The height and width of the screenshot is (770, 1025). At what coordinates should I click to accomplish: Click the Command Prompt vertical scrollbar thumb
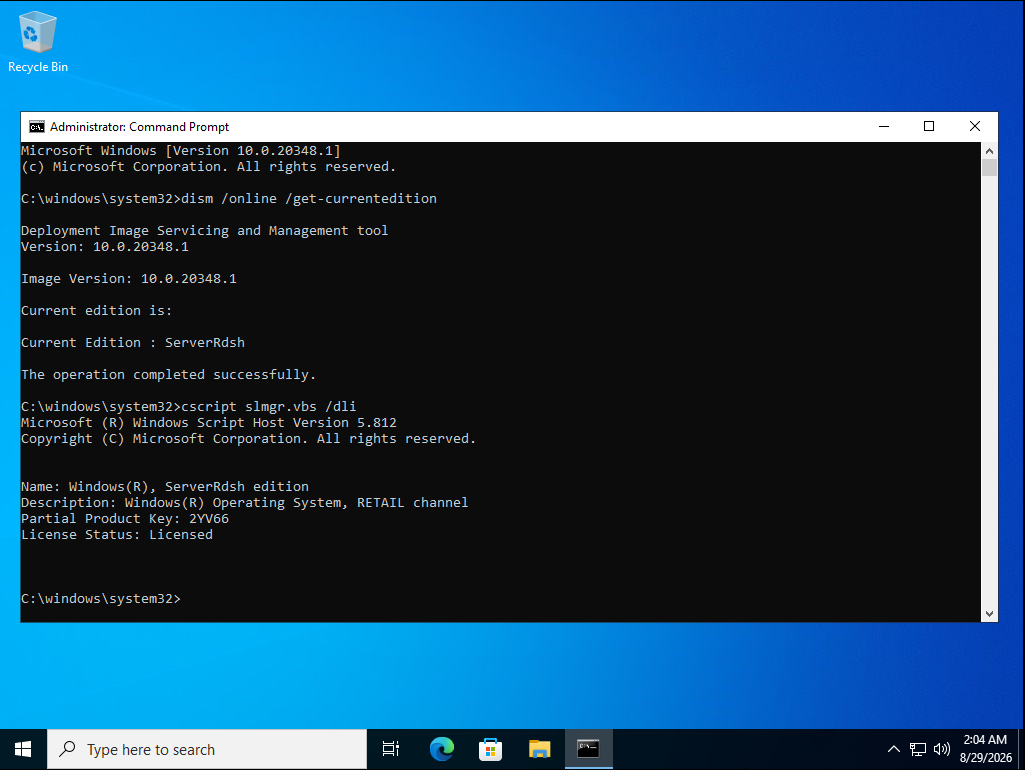point(989,167)
